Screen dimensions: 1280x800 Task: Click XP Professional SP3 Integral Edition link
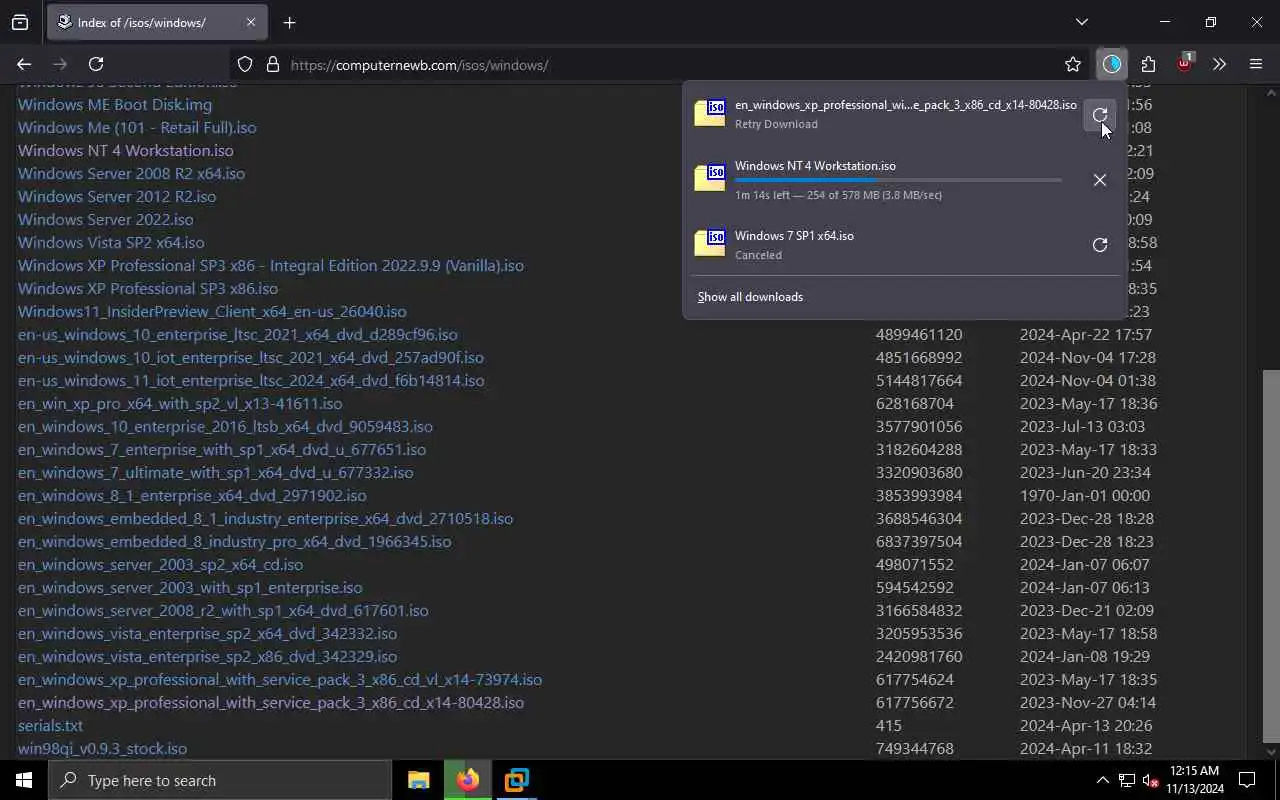(x=271, y=265)
